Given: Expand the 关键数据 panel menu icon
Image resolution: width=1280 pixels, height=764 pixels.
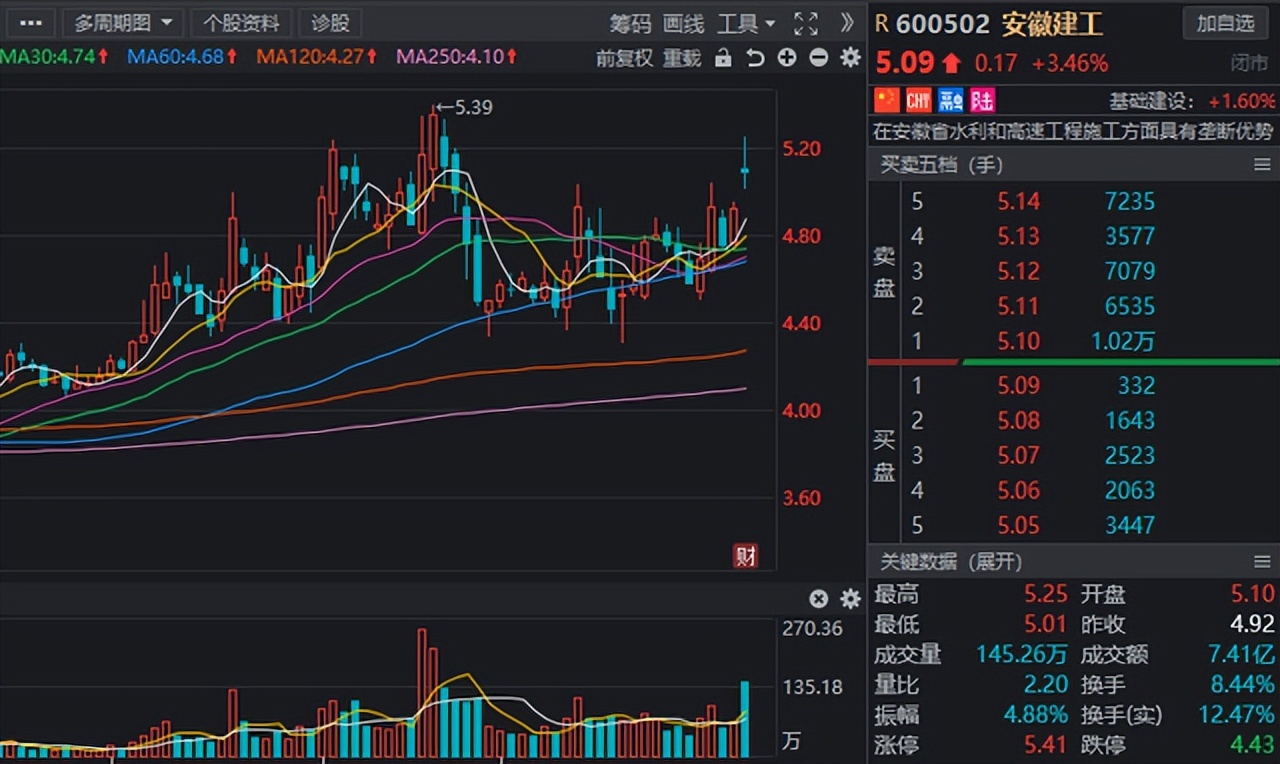Looking at the screenshot, I should pos(1262,562).
